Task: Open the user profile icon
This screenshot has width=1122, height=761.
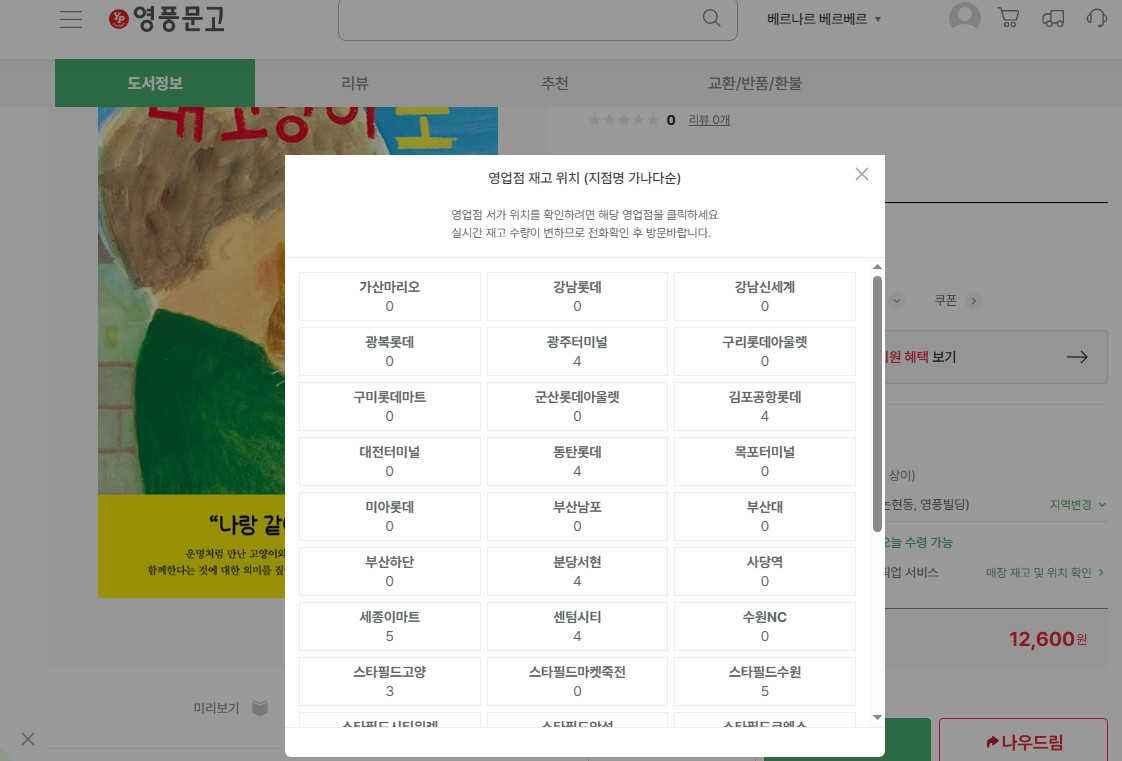Action: [964, 16]
